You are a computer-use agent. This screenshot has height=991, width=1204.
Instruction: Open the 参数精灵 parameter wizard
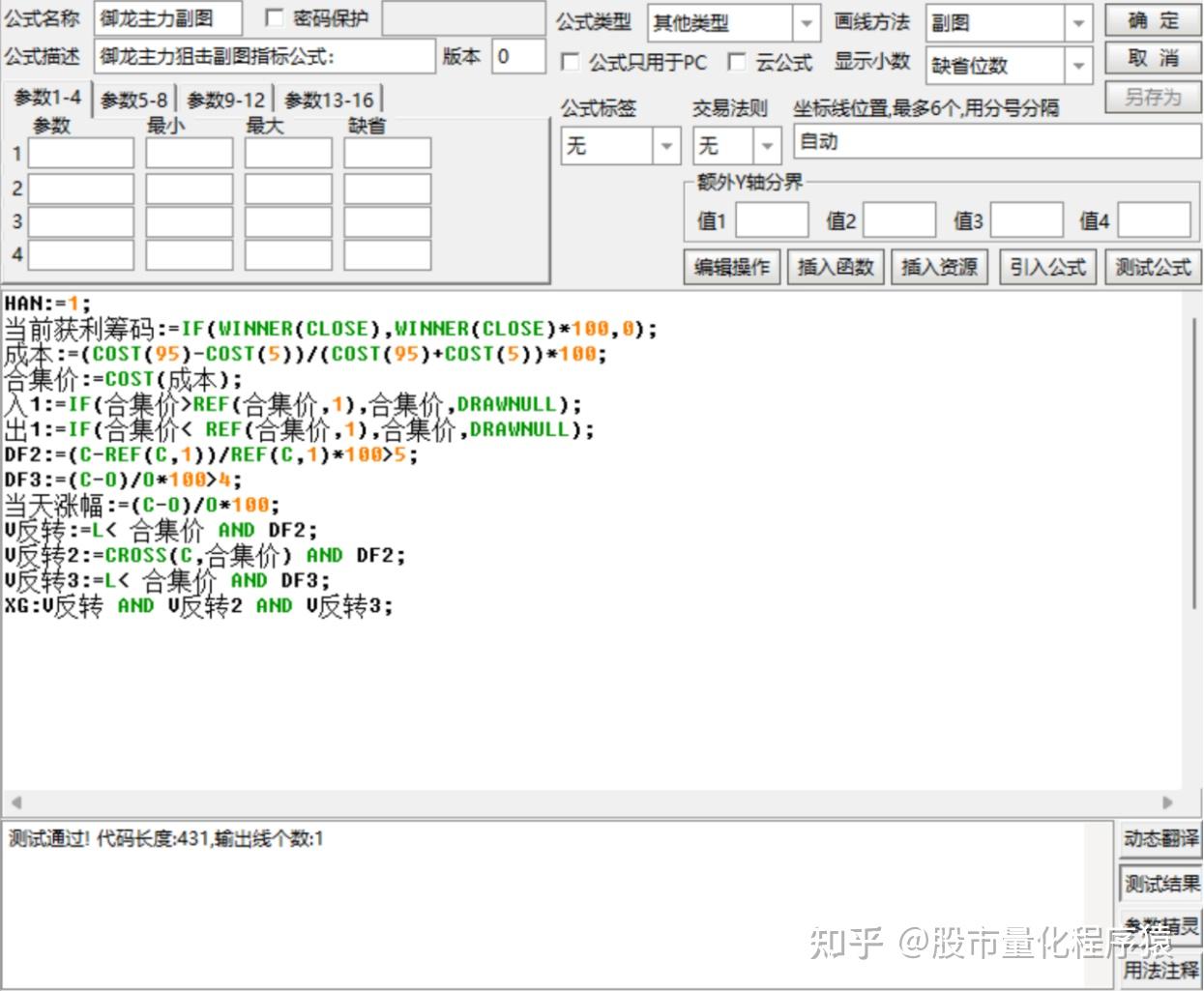click(x=1160, y=926)
